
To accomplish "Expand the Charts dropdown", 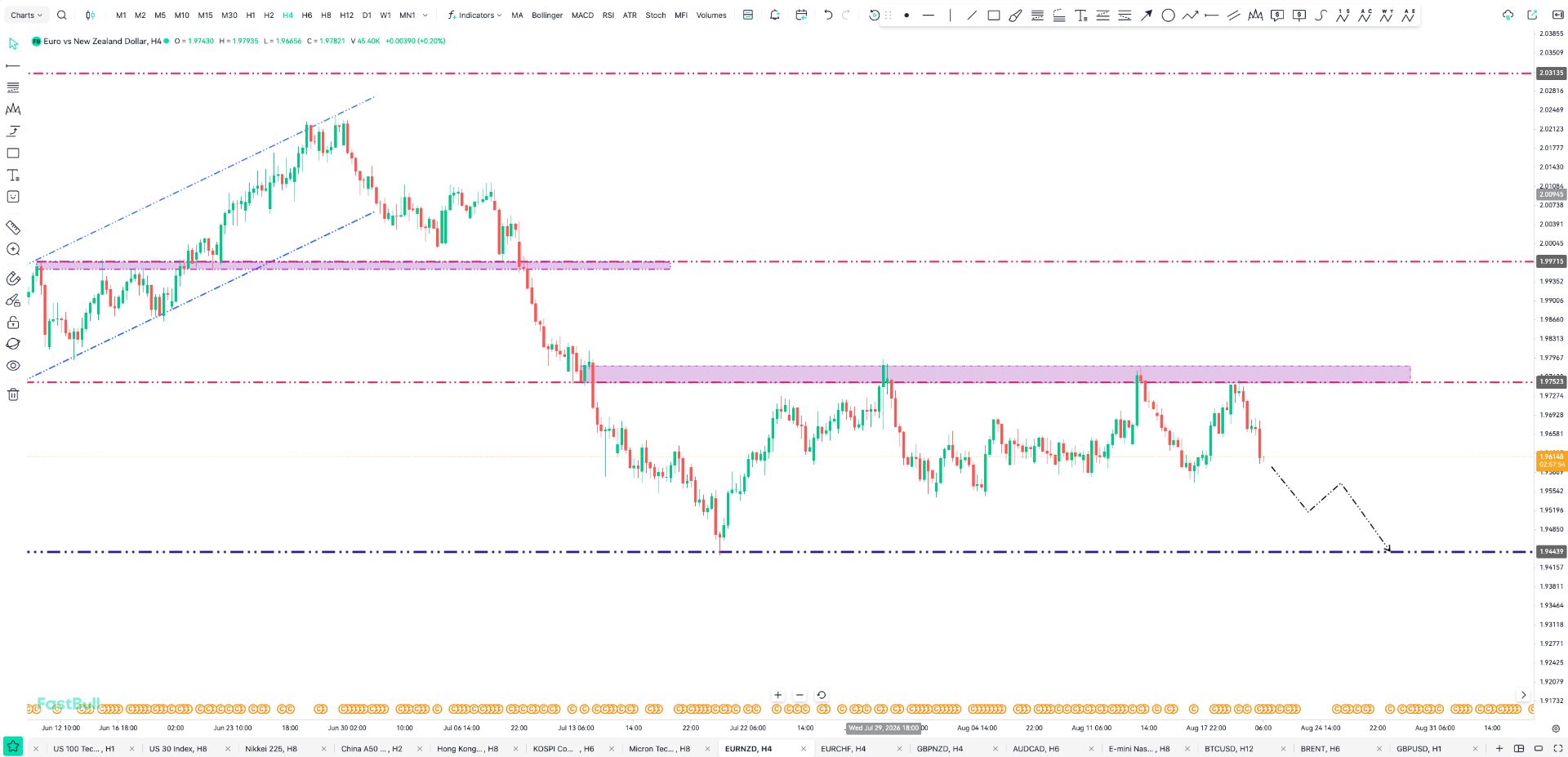I will tap(26, 15).
